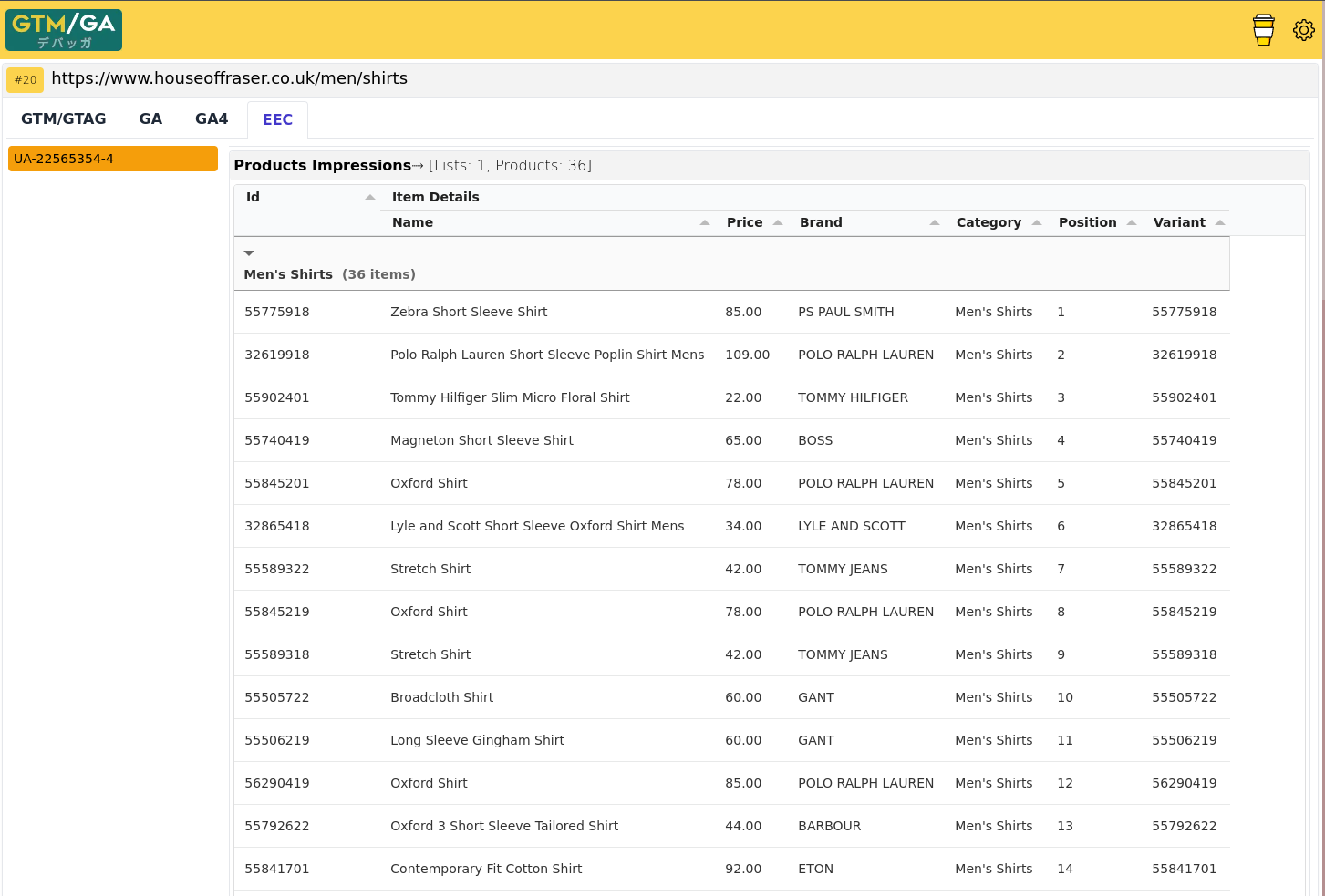Click Variant cell 32619918
This screenshot has height=896, width=1325.
pyautogui.click(x=1185, y=355)
